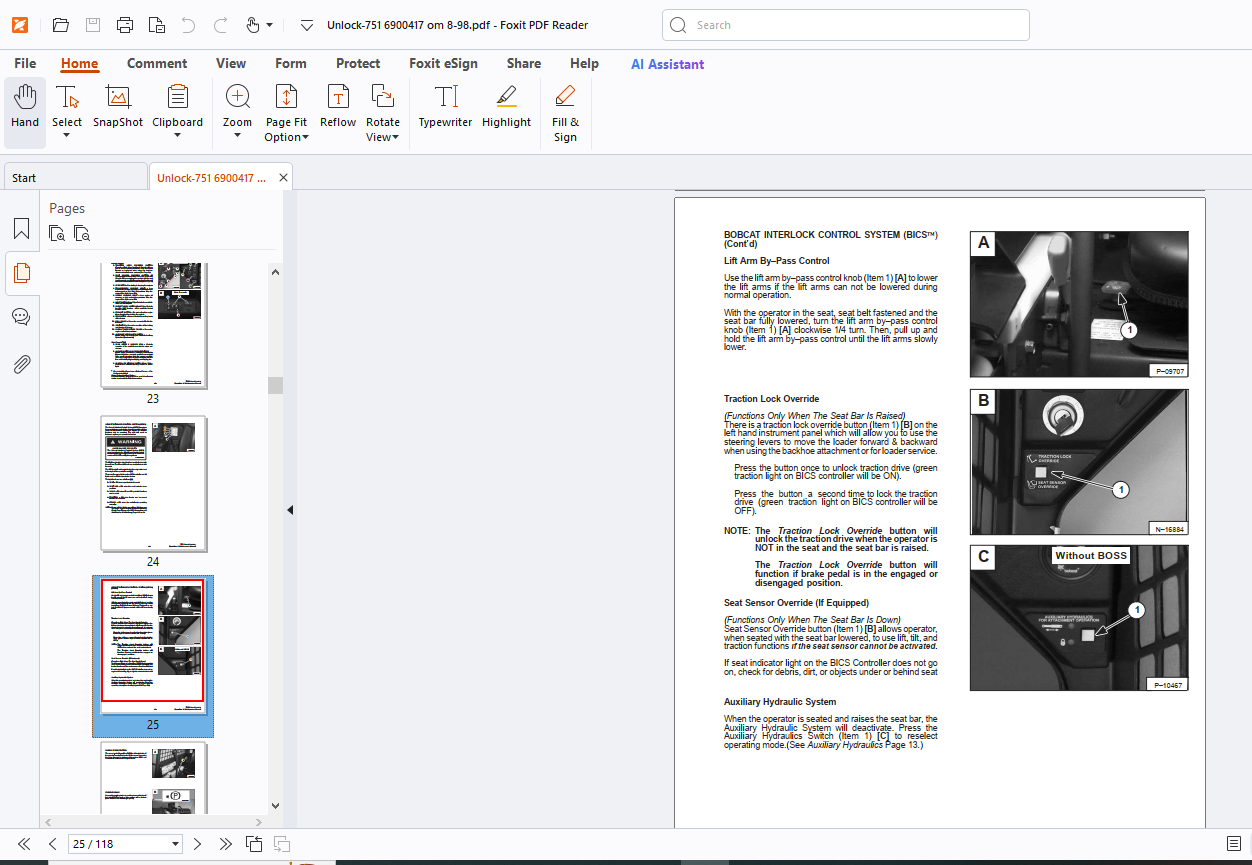Viewport: 1252px width, 865px height.
Task: Open the View ribbon tab
Action: (x=231, y=63)
